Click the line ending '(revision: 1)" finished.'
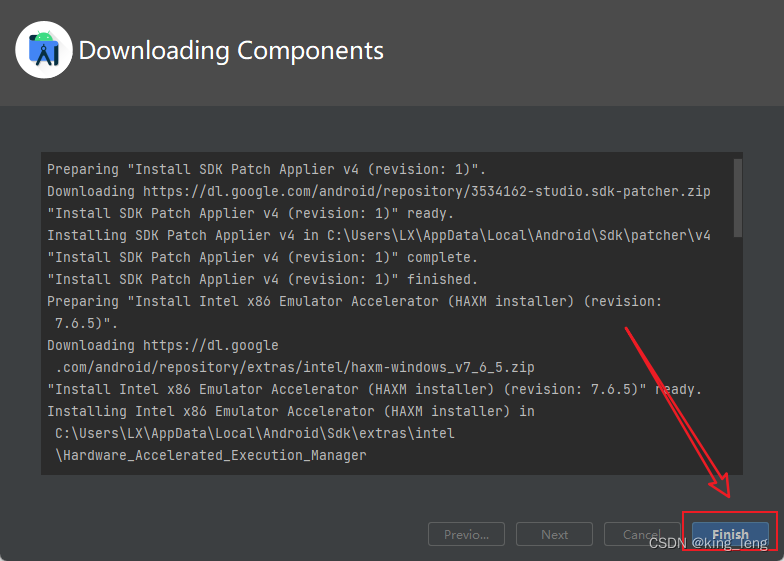784x561 pixels. [x=262, y=280]
